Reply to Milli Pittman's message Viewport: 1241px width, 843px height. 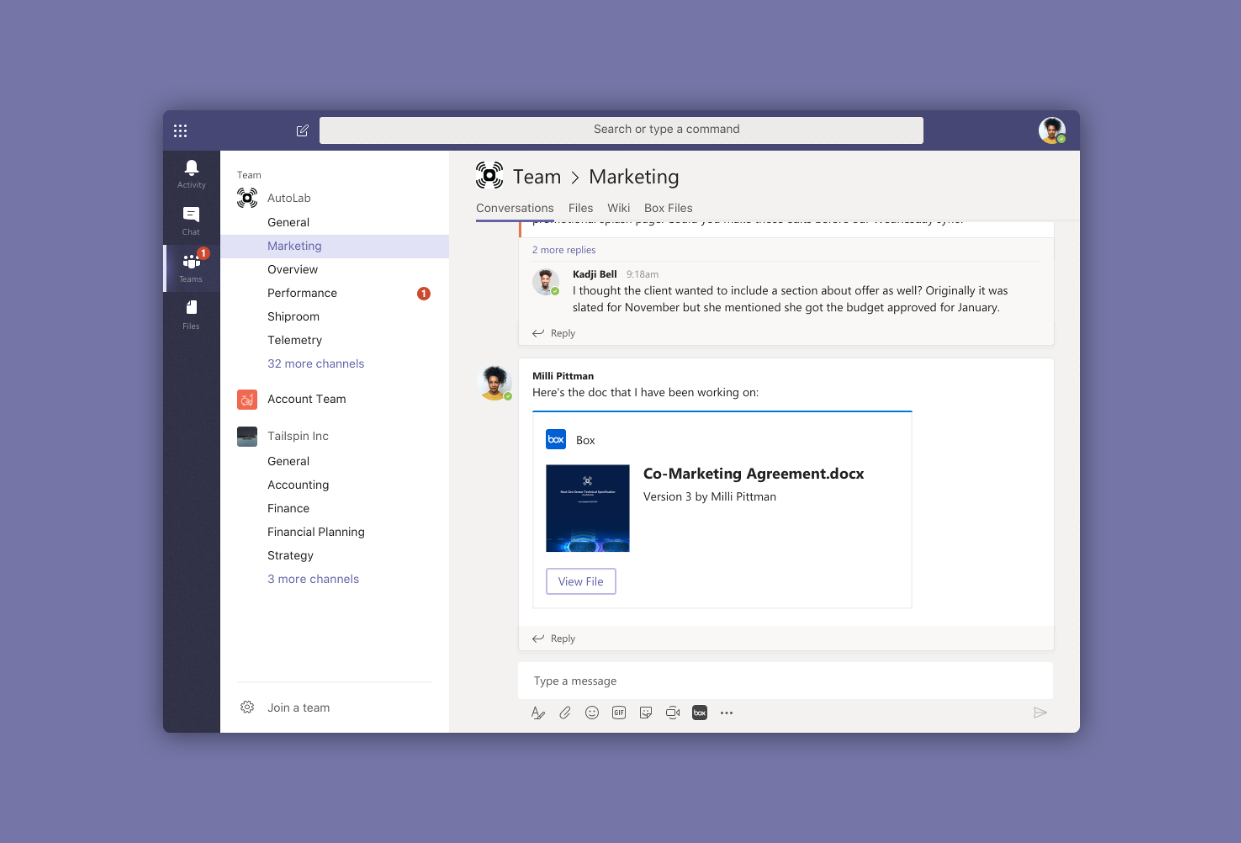(562, 638)
